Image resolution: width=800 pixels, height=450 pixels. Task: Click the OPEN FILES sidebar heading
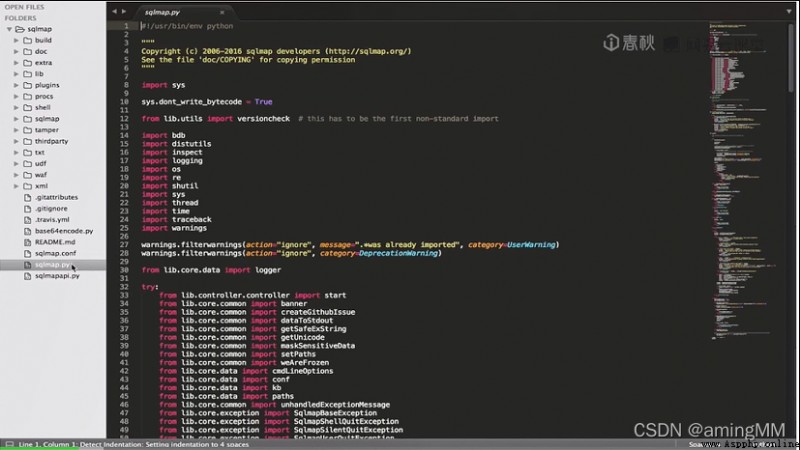pyautogui.click(x=24, y=7)
